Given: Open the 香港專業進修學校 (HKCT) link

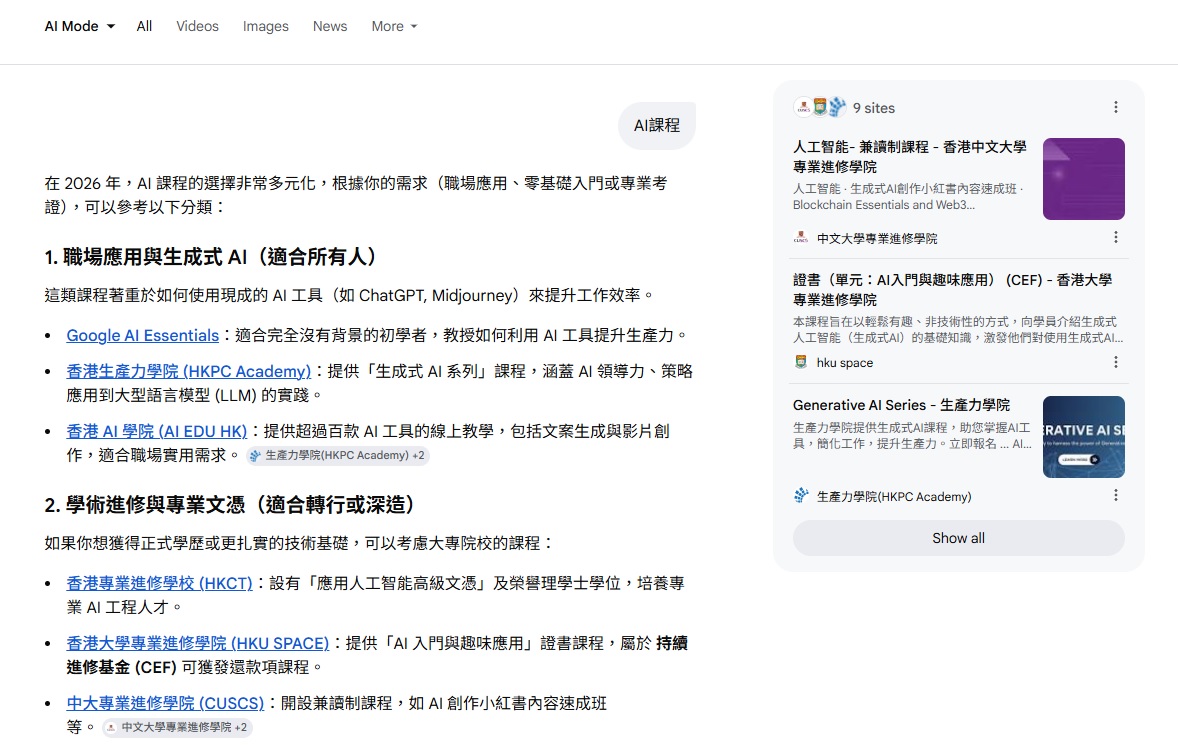Looking at the screenshot, I should click(x=159, y=583).
